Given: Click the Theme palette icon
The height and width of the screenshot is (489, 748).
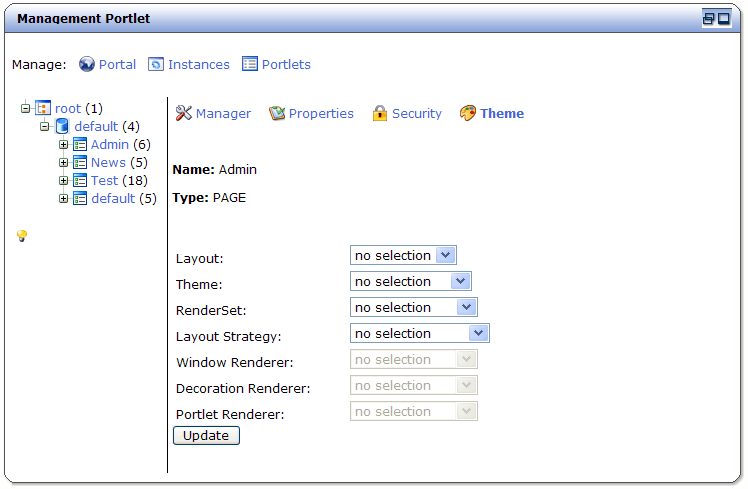Looking at the screenshot, I should point(468,113).
